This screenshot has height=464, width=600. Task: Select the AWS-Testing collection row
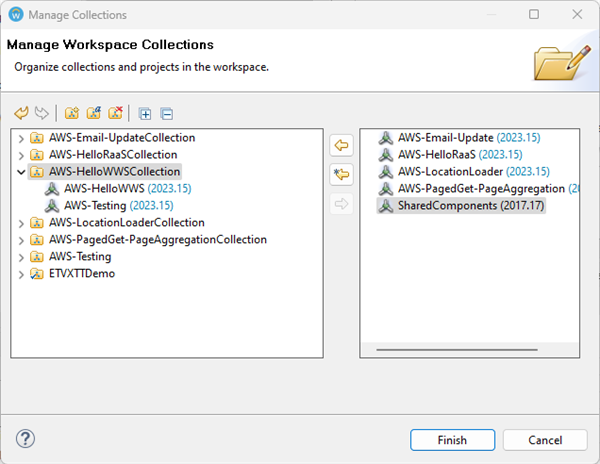80,256
